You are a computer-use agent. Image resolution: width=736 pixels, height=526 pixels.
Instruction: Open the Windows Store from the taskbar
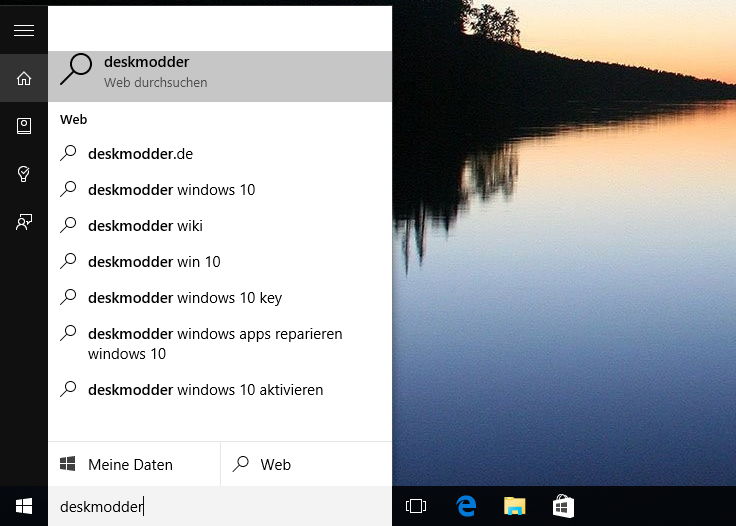tap(563, 506)
